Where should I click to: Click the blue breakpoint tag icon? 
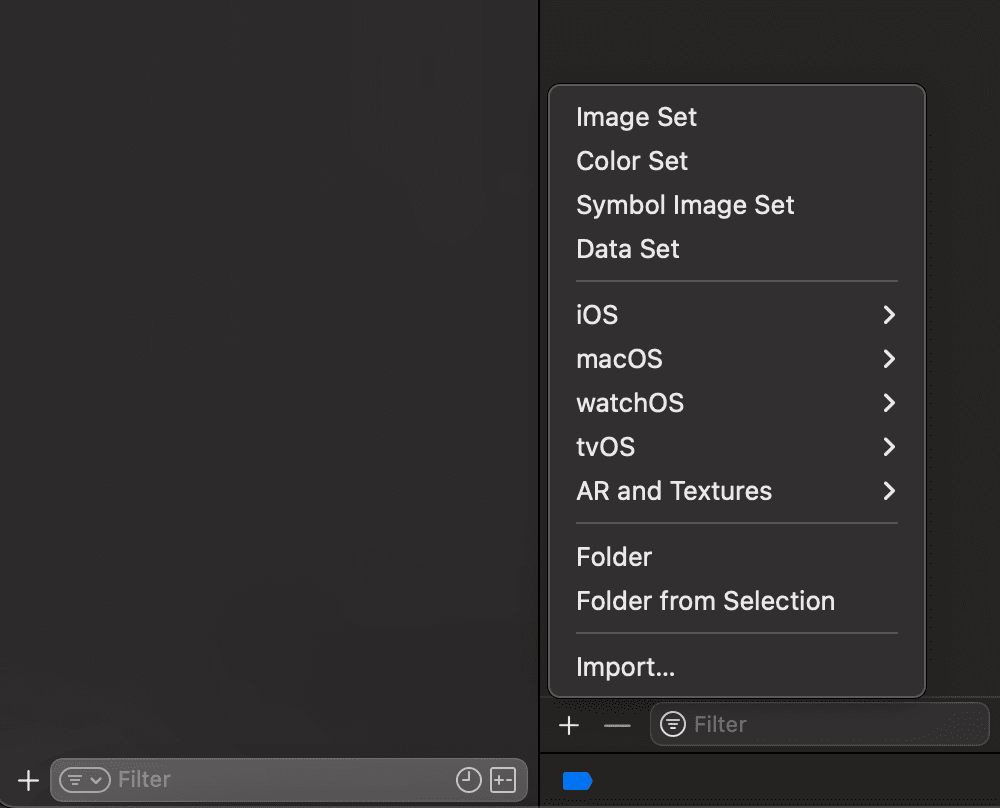tap(577, 781)
